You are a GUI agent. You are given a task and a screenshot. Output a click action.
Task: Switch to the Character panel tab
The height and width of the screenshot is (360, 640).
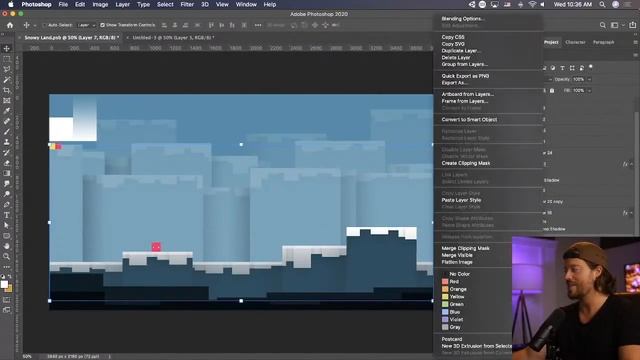[575, 42]
